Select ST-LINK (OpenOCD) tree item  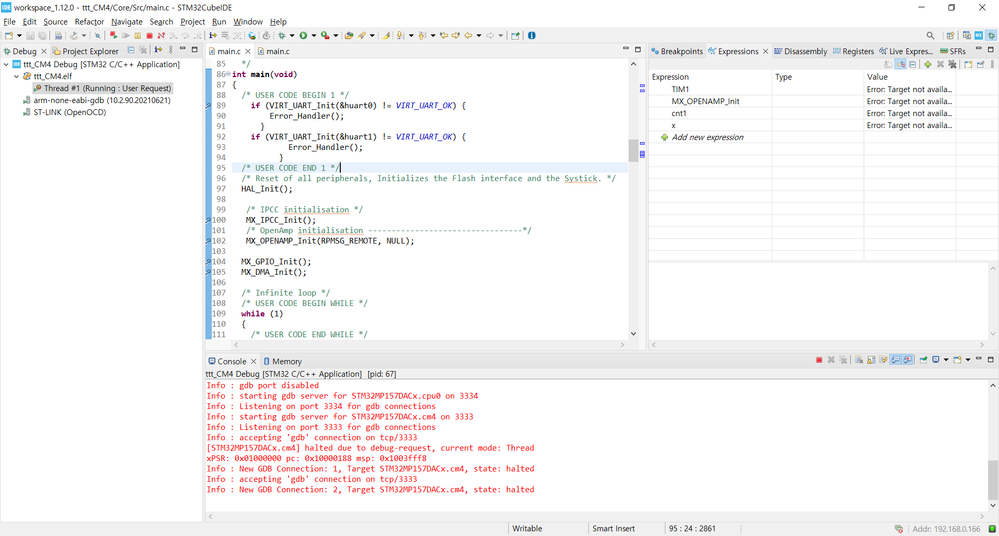[64, 112]
